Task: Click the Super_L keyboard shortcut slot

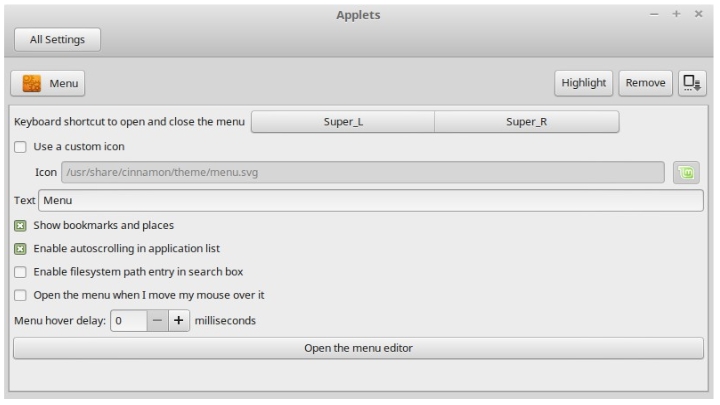Action: coord(342,122)
